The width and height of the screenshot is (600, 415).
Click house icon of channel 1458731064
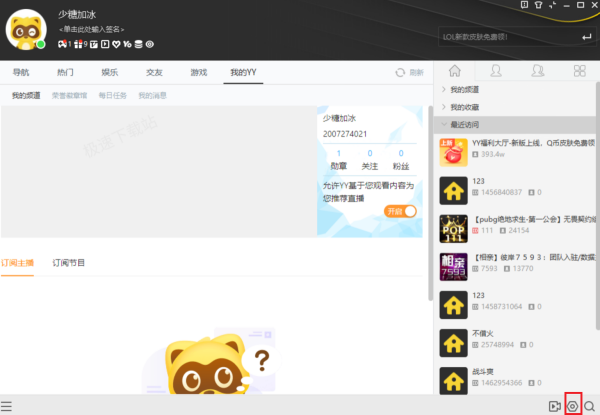[x=453, y=305]
